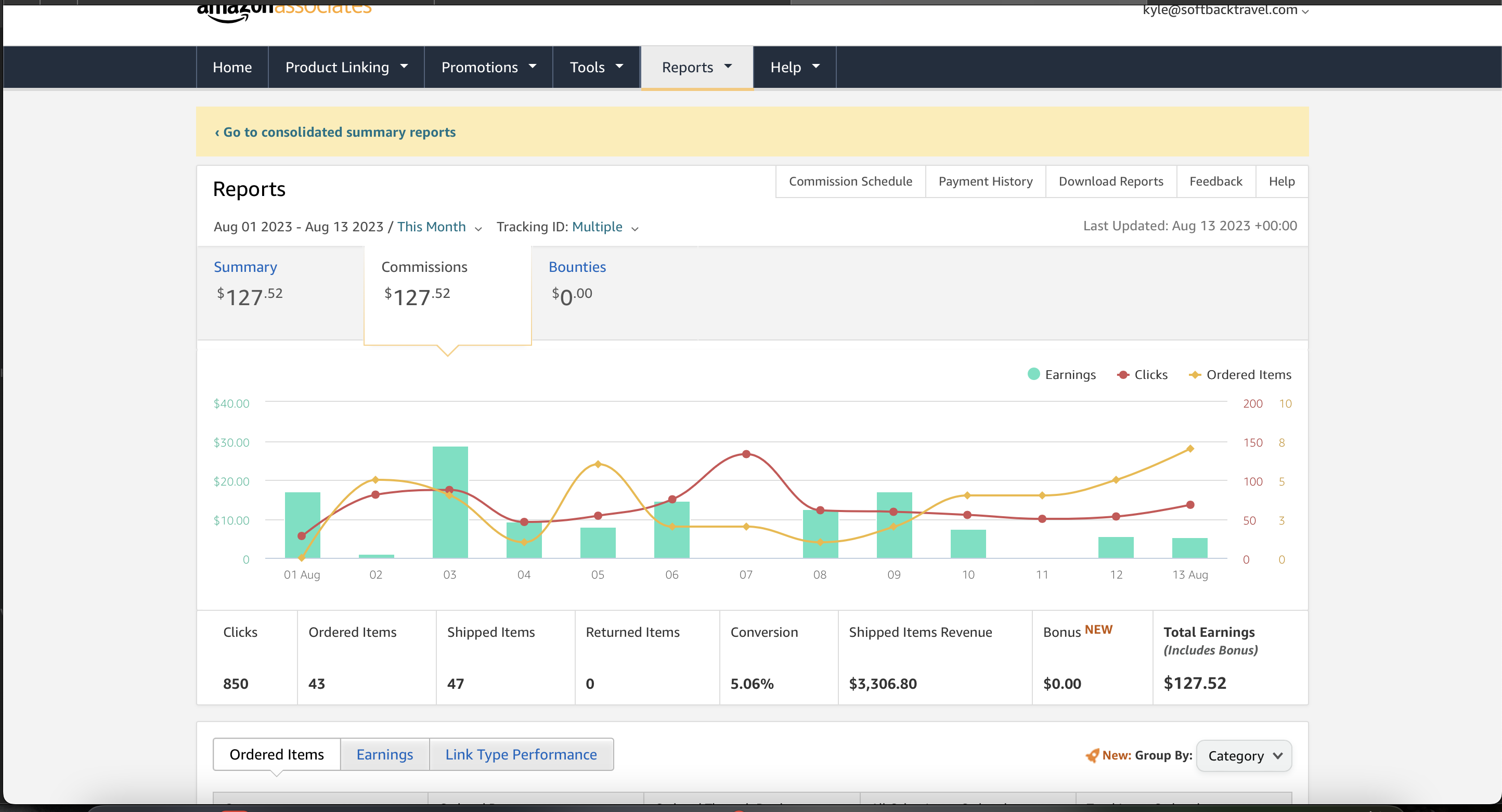This screenshot has height=812, width=1502.
Task: Click the chevron beside Multiple
Action: 635,229
